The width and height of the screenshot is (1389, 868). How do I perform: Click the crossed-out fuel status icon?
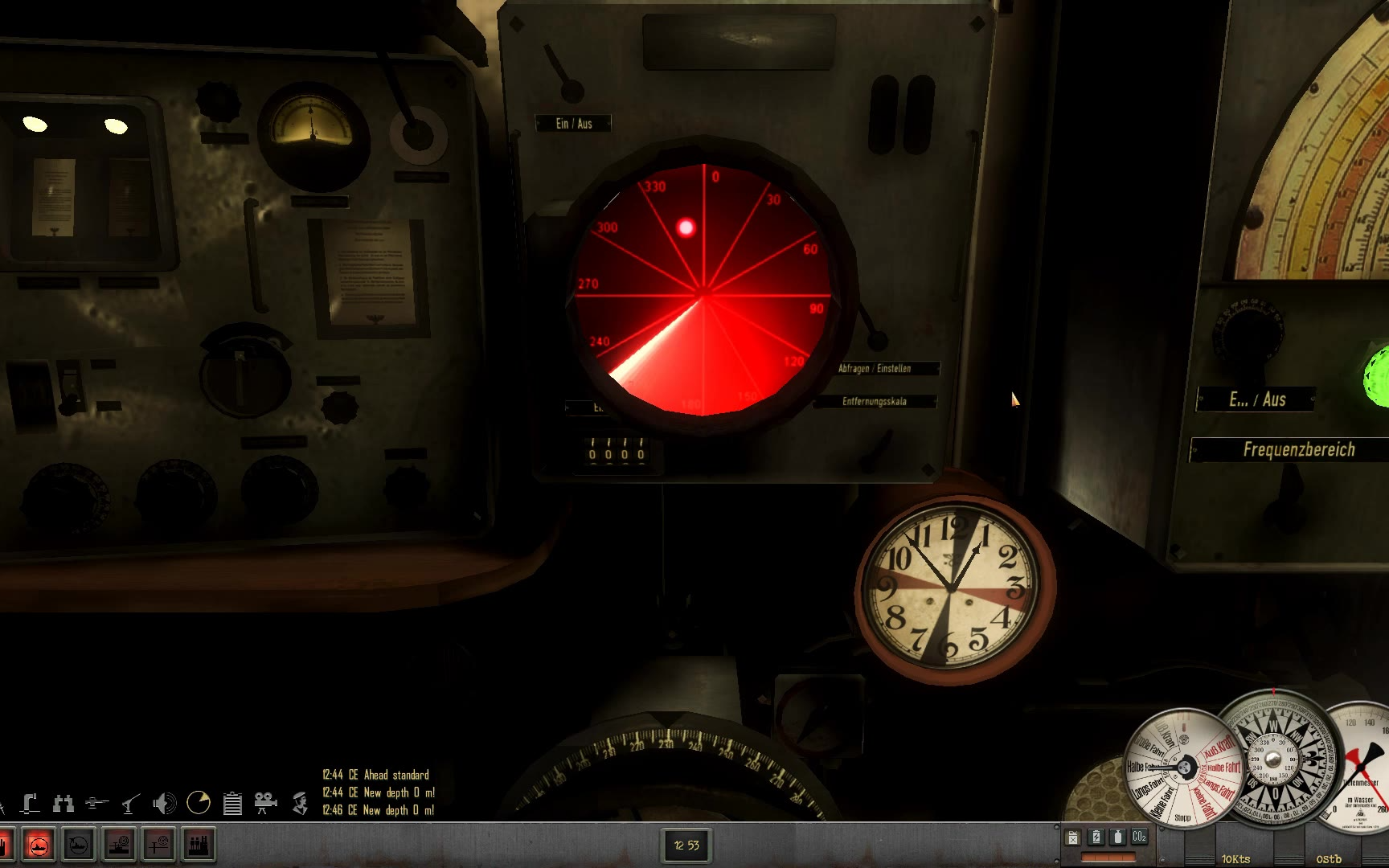[1073, 837]
